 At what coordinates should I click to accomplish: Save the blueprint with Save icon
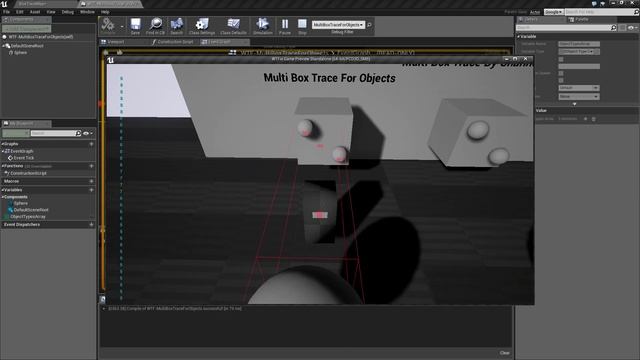135,25
